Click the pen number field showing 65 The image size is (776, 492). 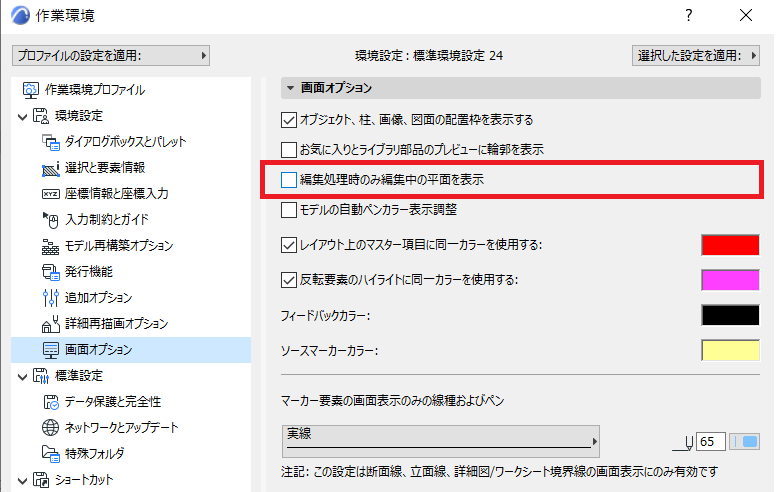pos(711,442)
